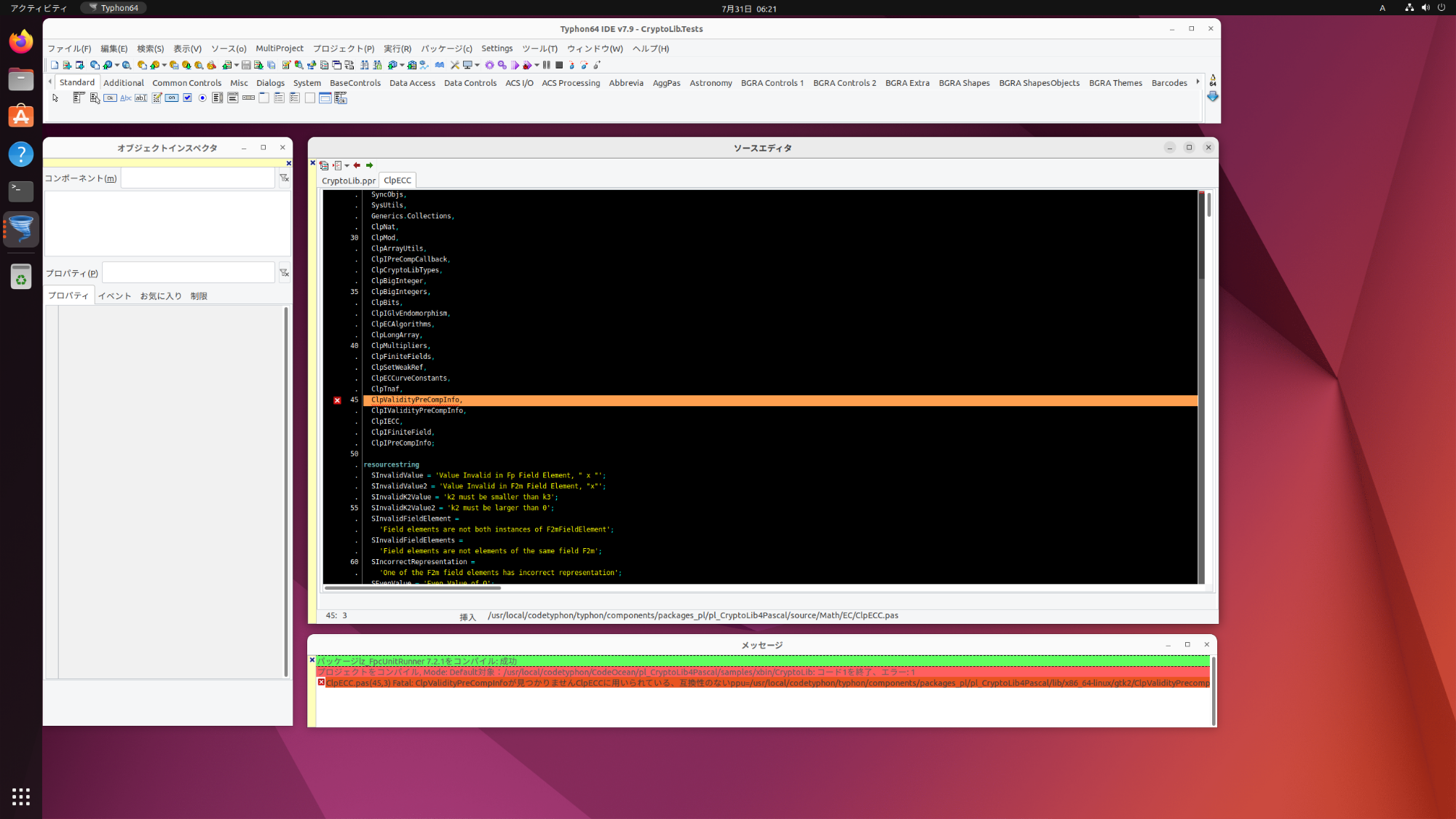Click the Pause execution icon

(x=547, y=65)
